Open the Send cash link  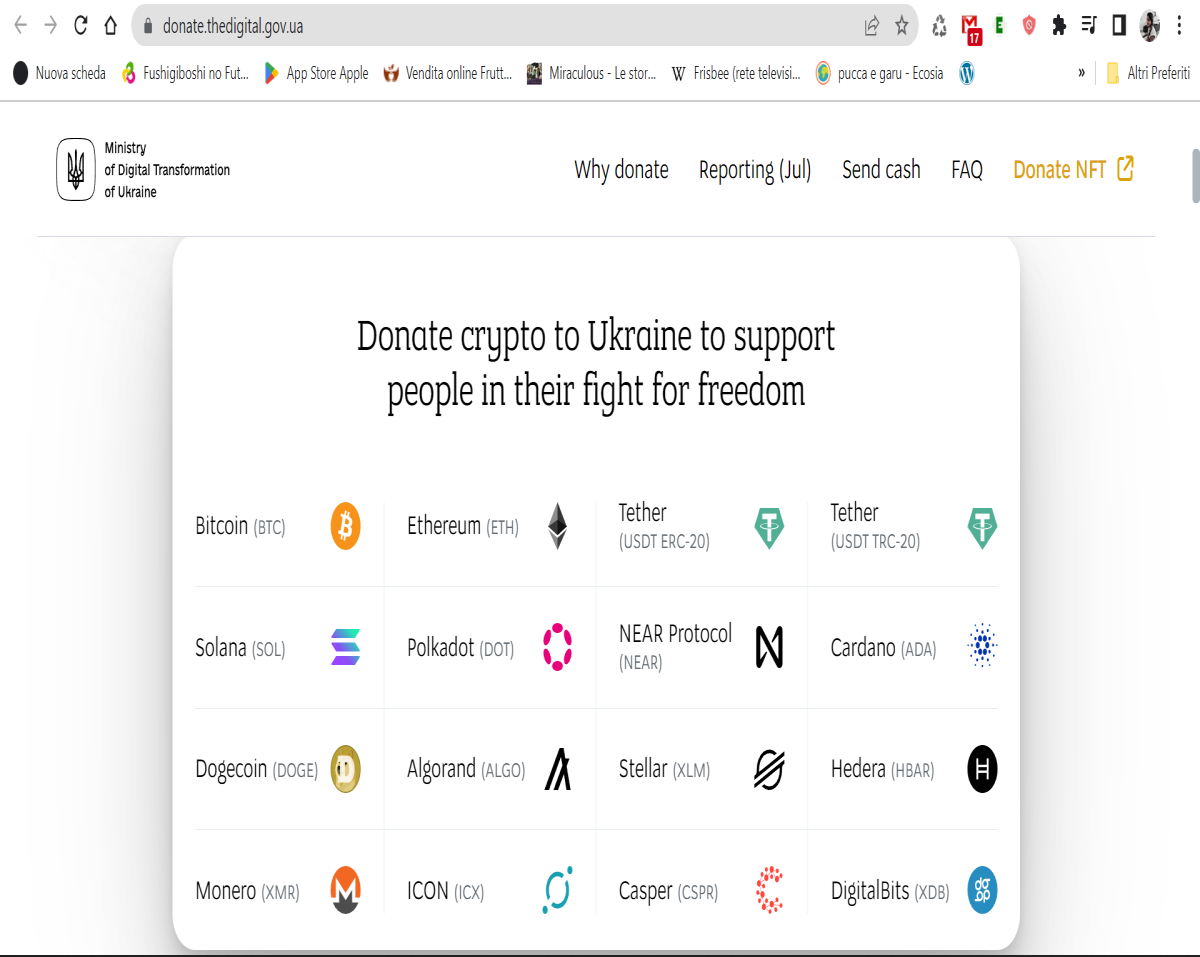881,170
